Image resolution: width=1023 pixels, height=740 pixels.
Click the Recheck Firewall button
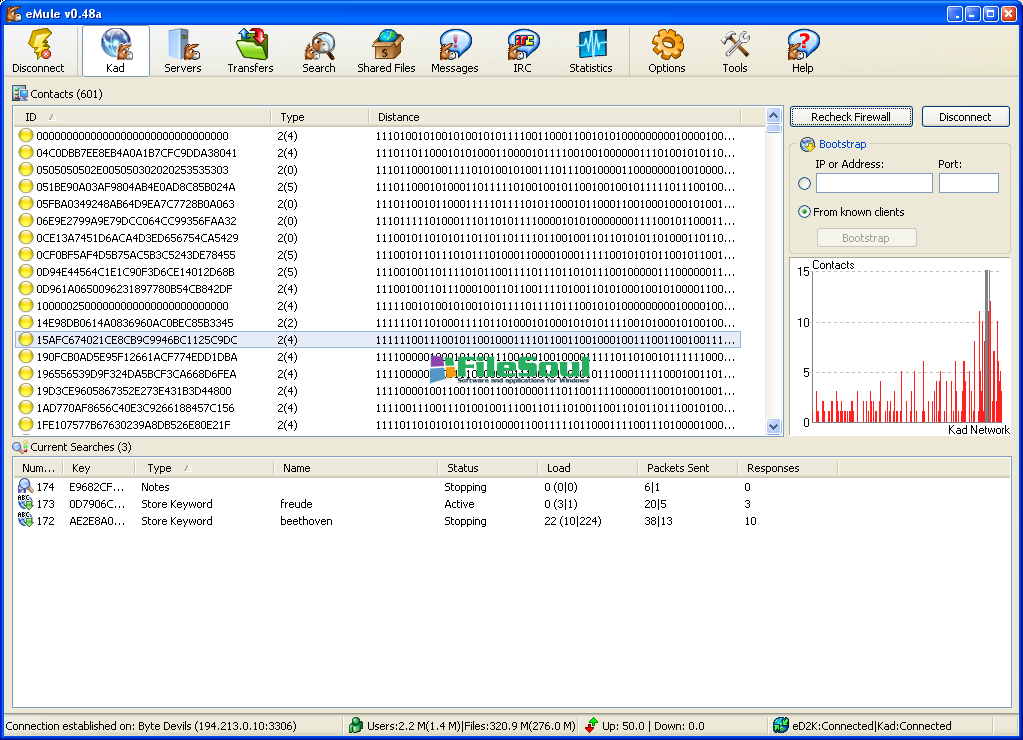pos(849,117)
